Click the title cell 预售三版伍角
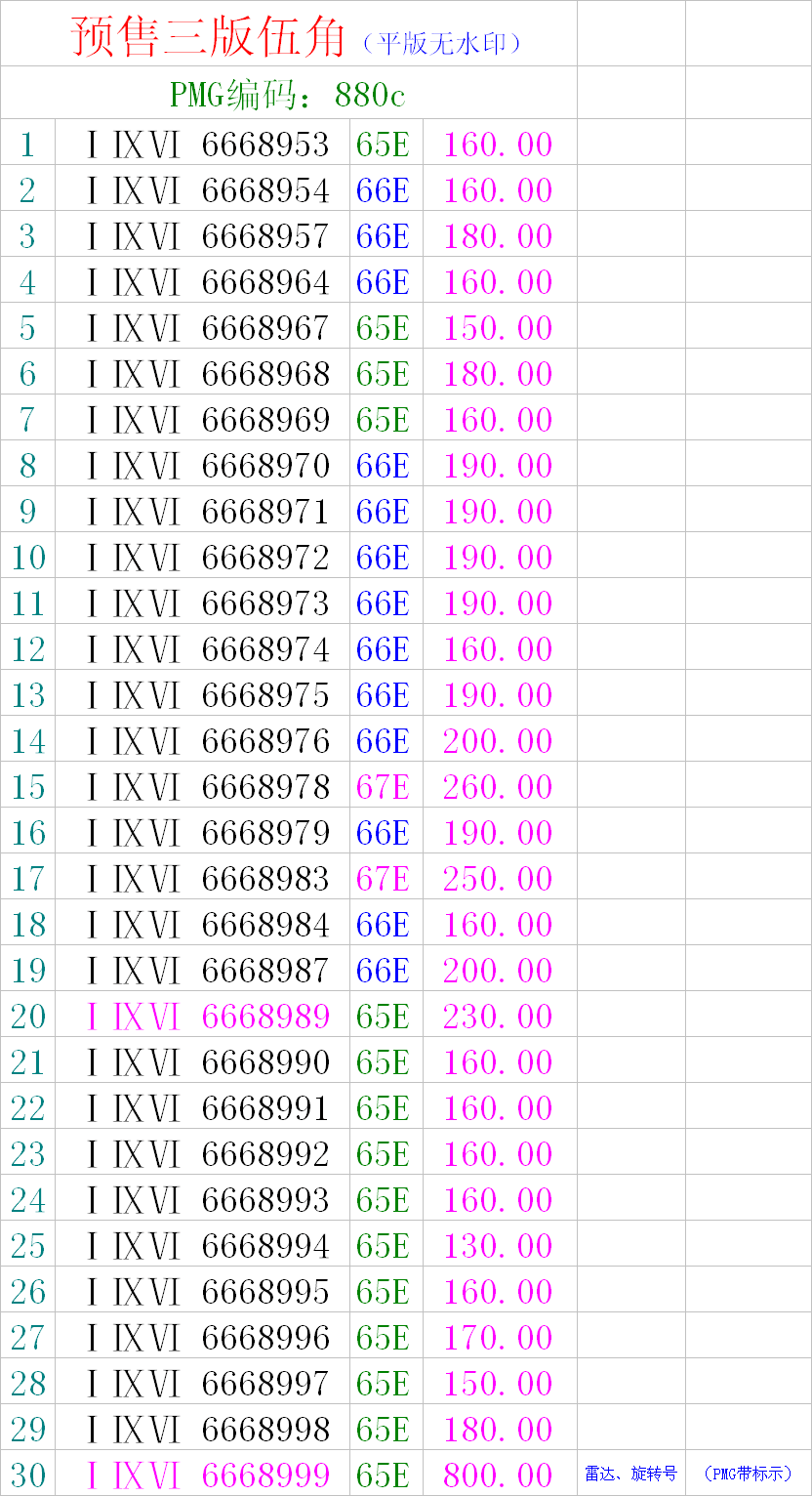 click(x=289, y=35)
